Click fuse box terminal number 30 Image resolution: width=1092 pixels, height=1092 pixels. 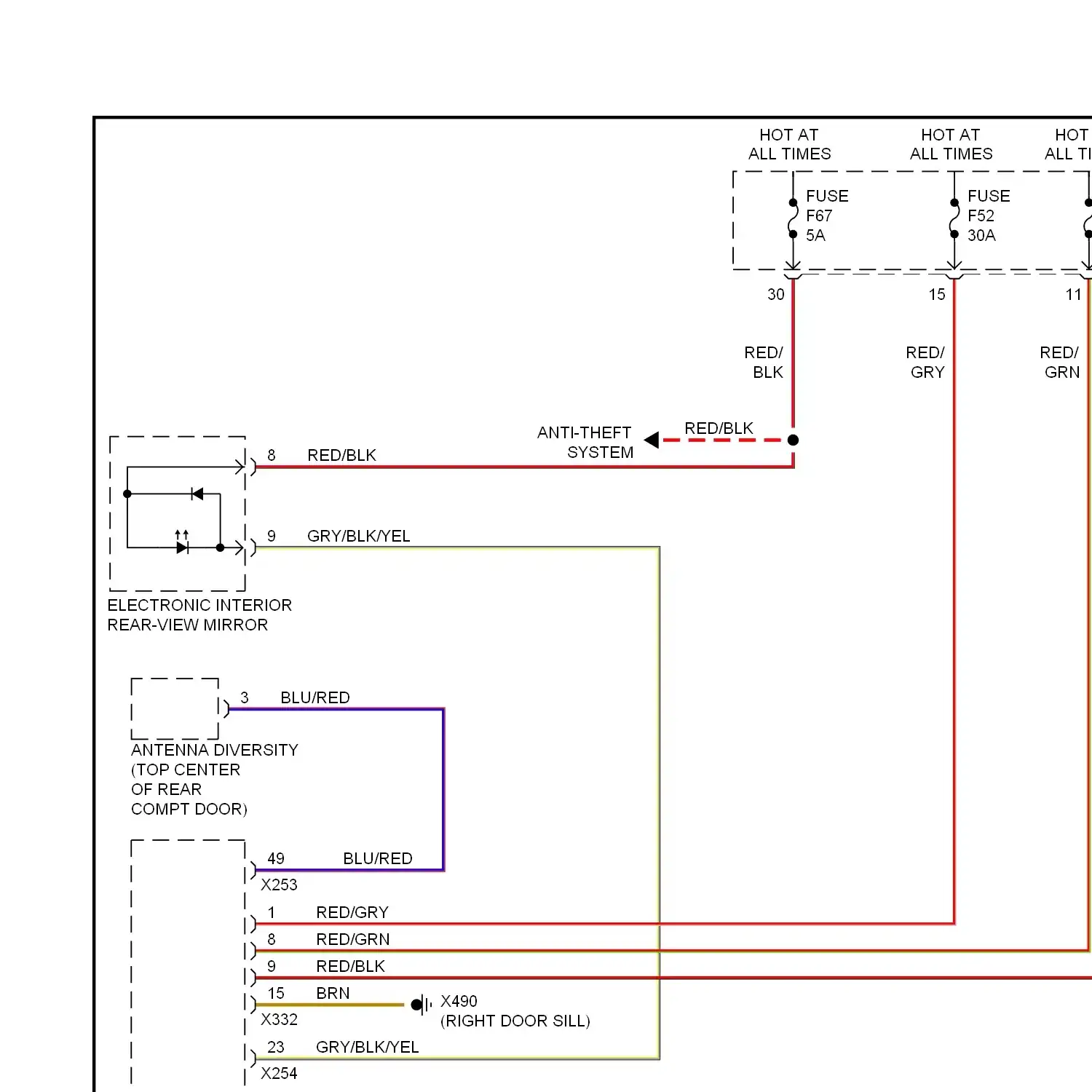point(776,294)
